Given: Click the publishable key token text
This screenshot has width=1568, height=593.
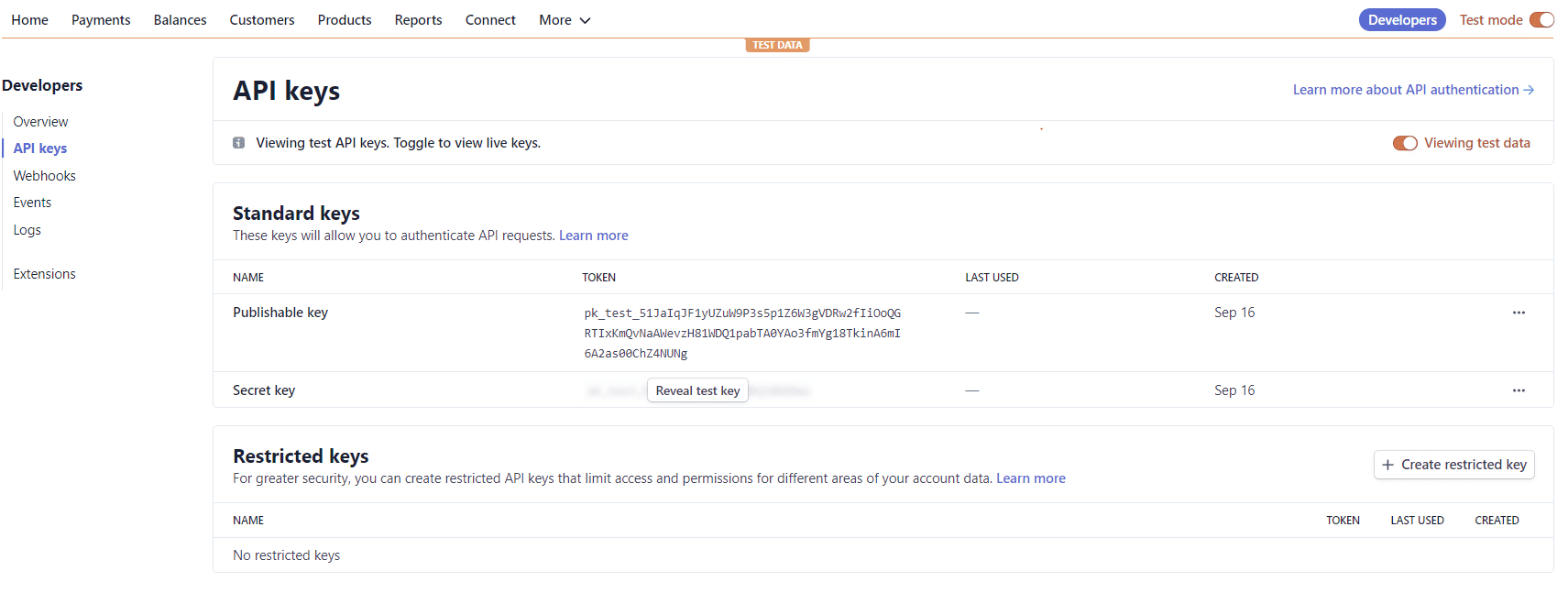Looking at the screenshot, I should pos(742,333).
